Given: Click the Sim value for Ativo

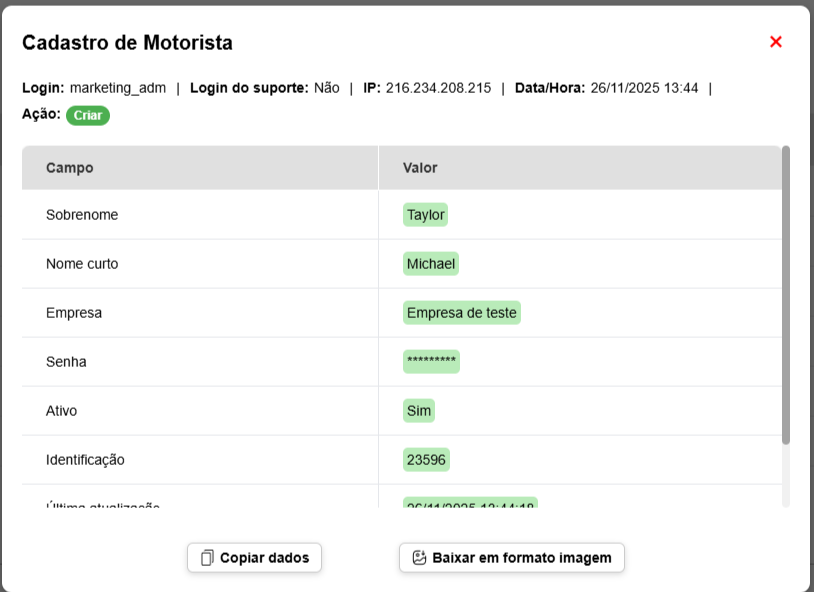Looking at the screenshot, I should click(x=419, y=411).
